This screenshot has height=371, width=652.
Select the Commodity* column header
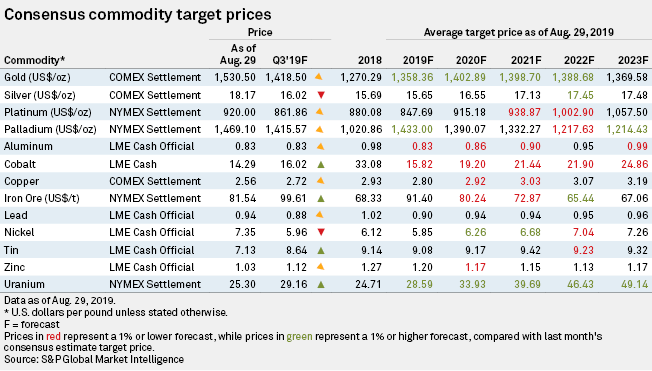pos(35,60)
